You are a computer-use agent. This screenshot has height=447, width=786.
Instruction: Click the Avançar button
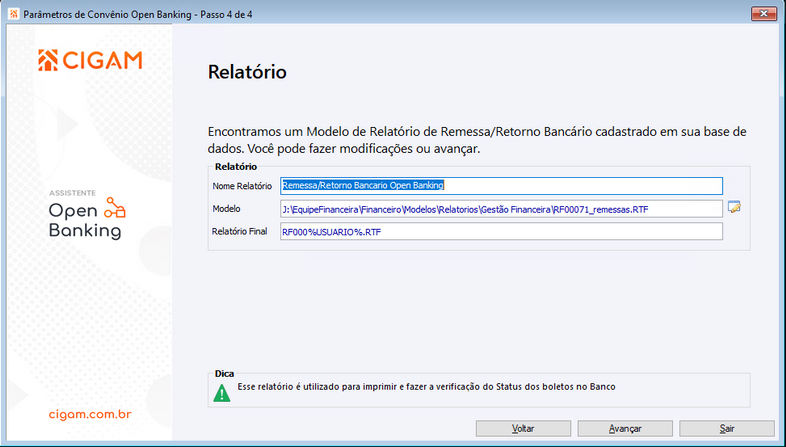(625, 428)
